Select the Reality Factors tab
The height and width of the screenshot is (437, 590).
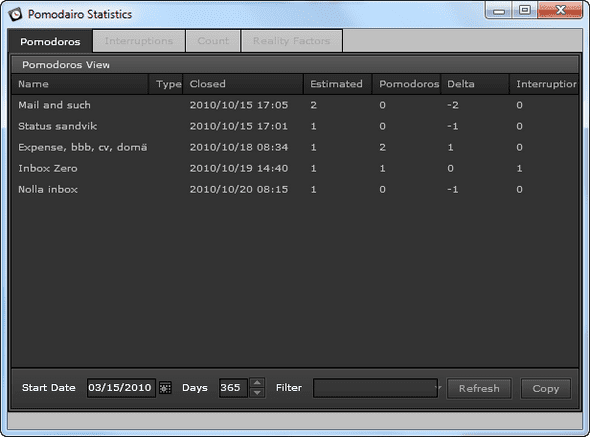tap(292, 41)
